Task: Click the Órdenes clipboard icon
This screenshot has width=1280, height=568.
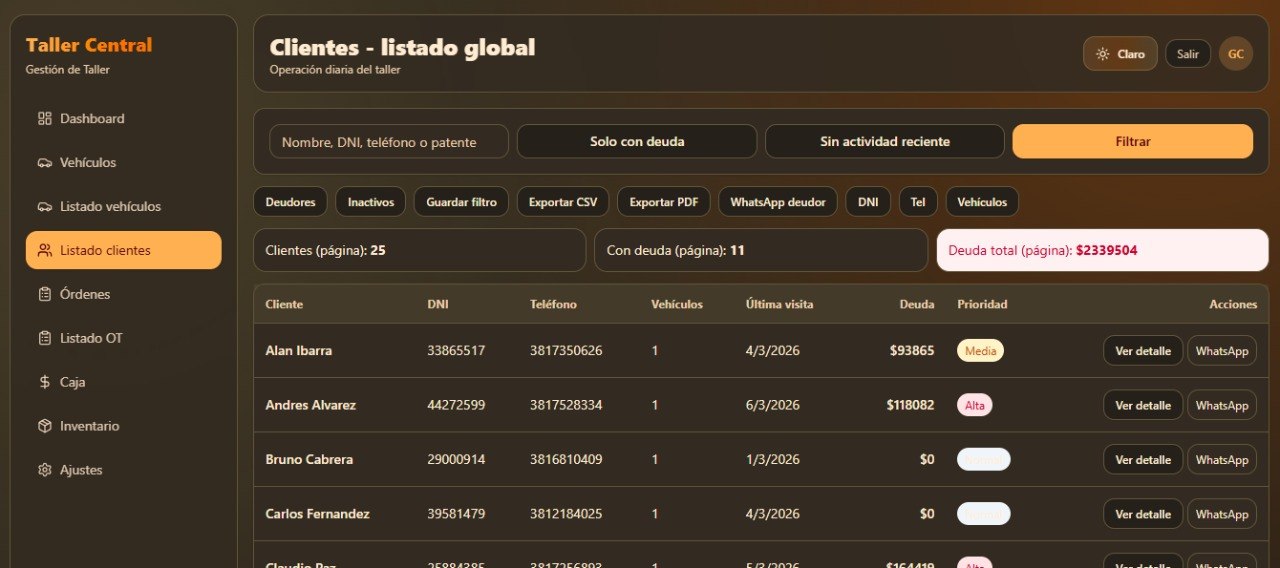Action: [x=44, y=295]
